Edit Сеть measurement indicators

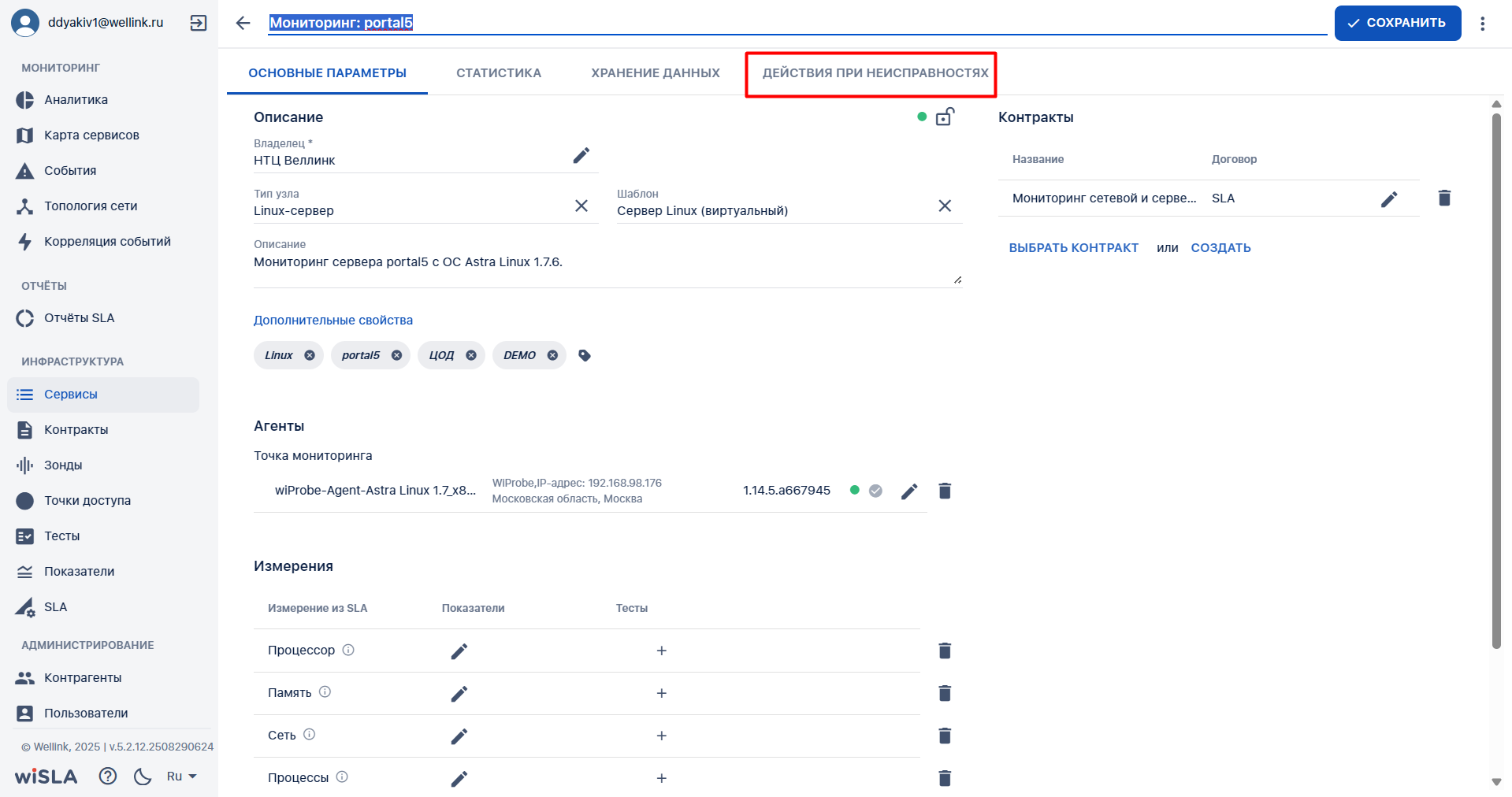459,736
